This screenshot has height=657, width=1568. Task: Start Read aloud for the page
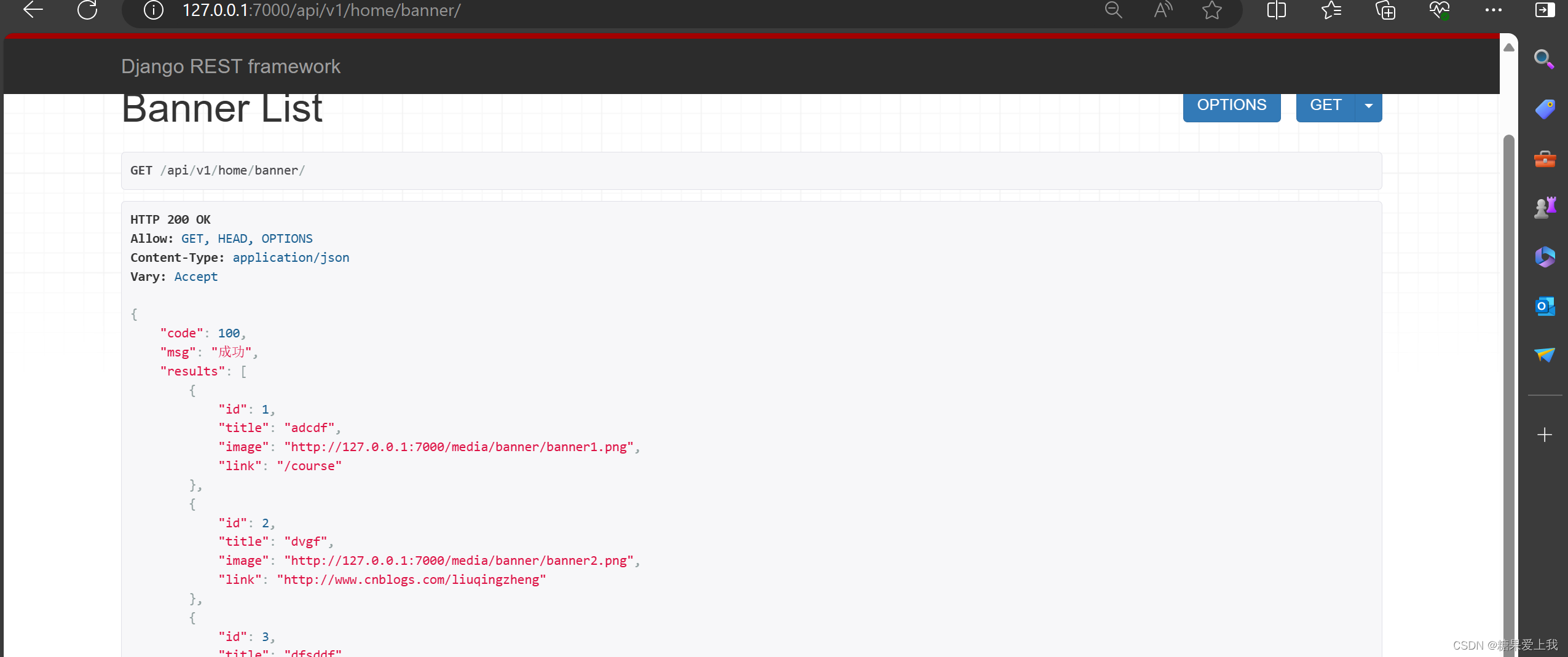click(1162, 10)
